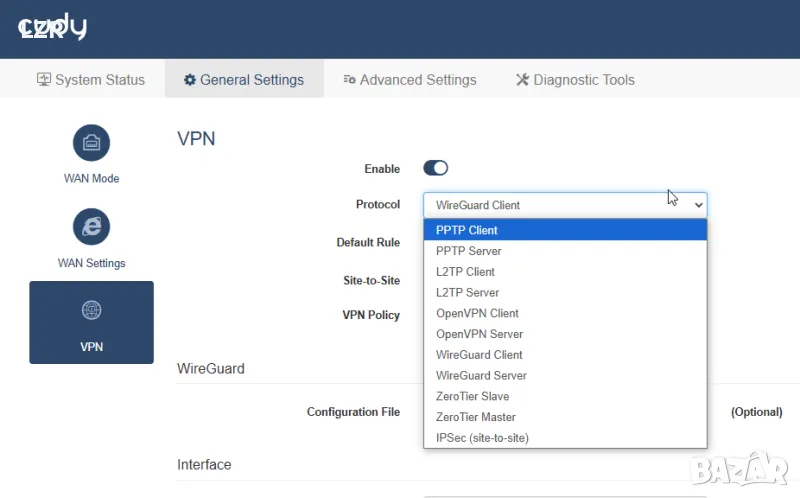Toggle the VPN Enable switch off
This screenshot has height=498, width=800.
tap(436, 168)
